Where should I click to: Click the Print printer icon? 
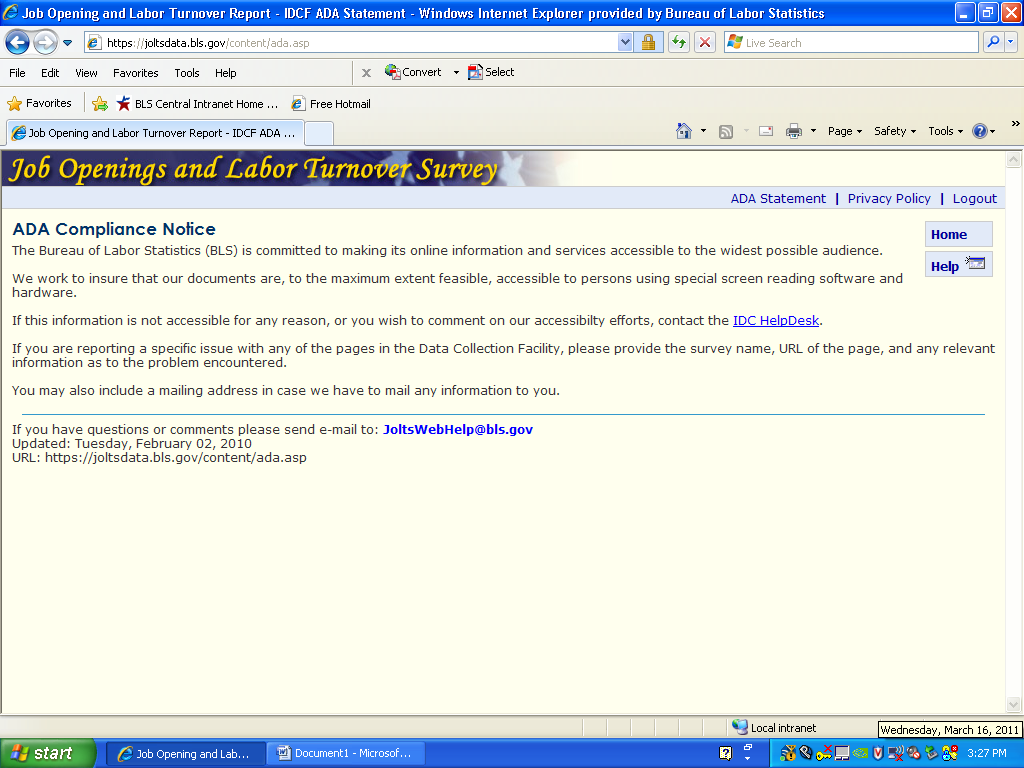tap(793, 131)
